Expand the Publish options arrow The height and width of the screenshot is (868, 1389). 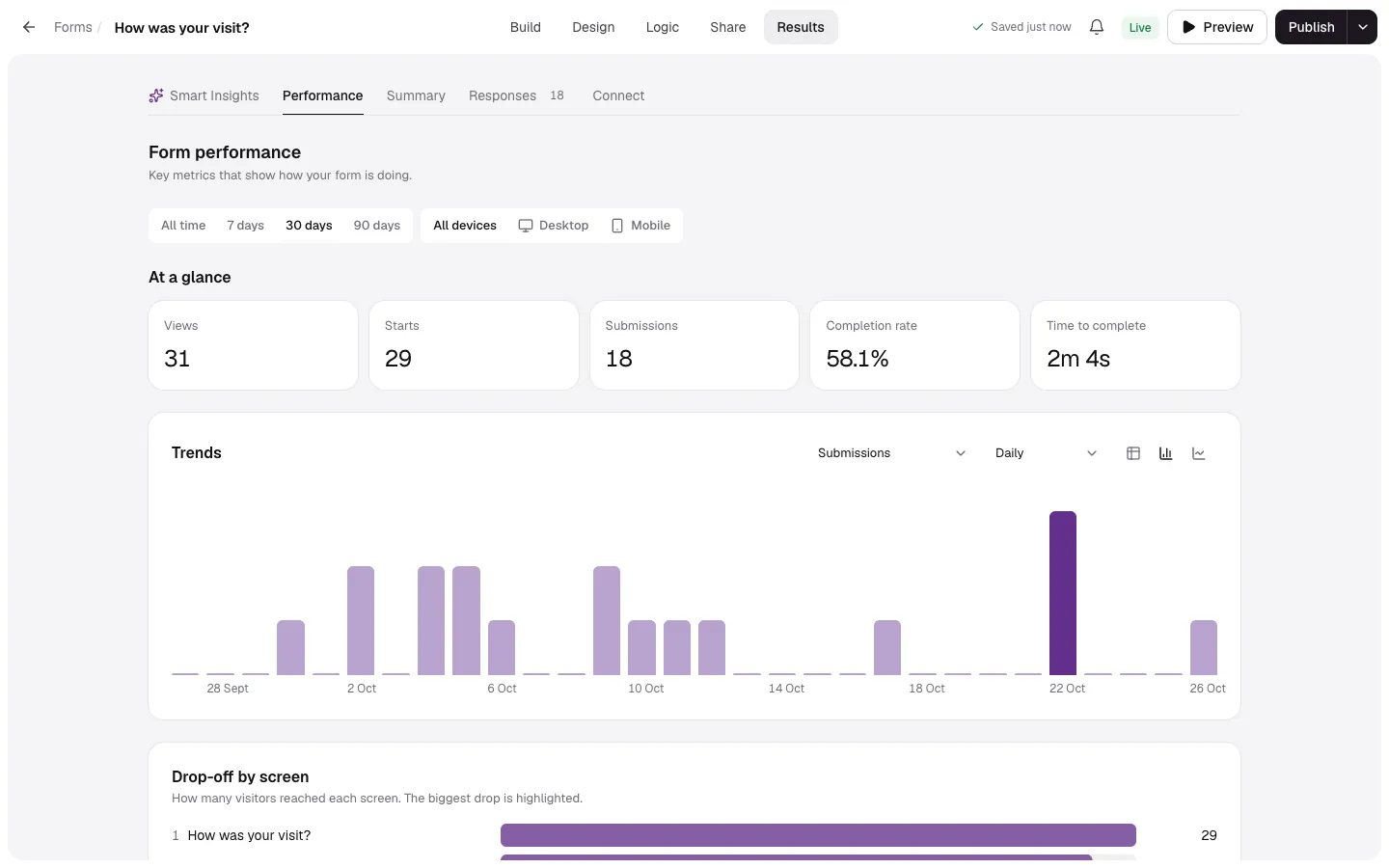pos(1363,27)
